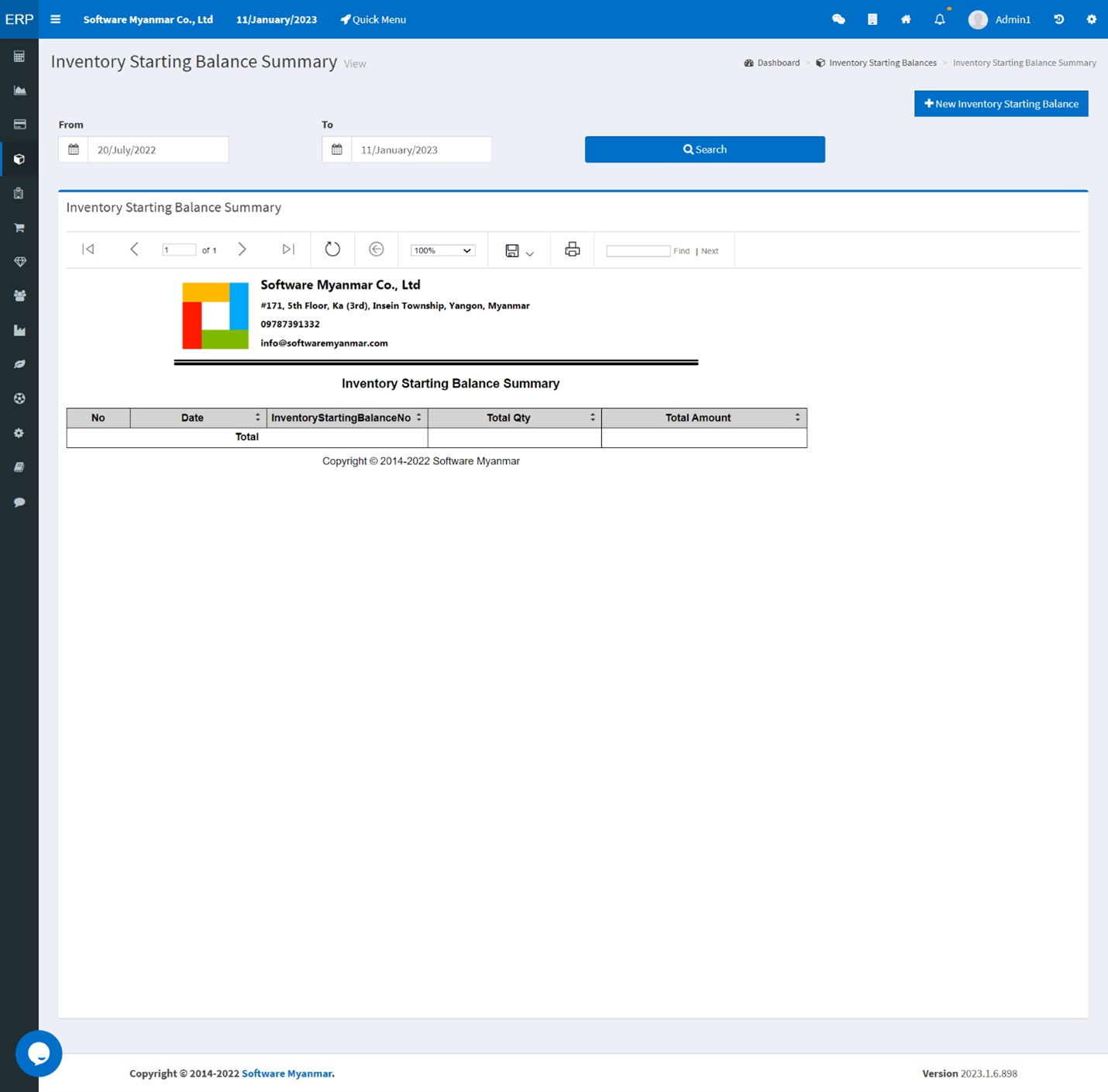Open the credit card sidebar icon
Viewport: 1108px width, 1092px height.
(x=19, y=124)
